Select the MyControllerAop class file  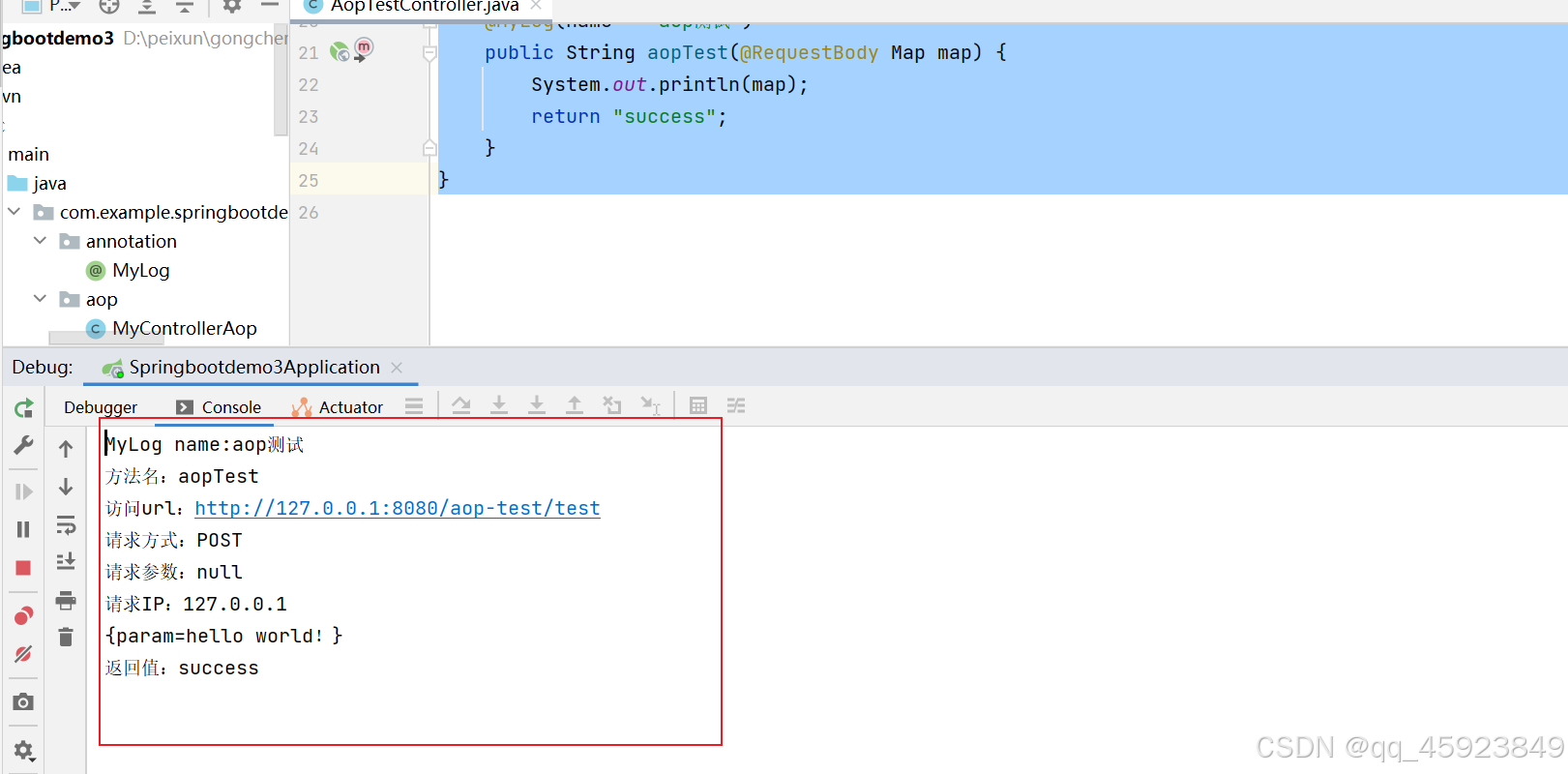tap(184, 328)
